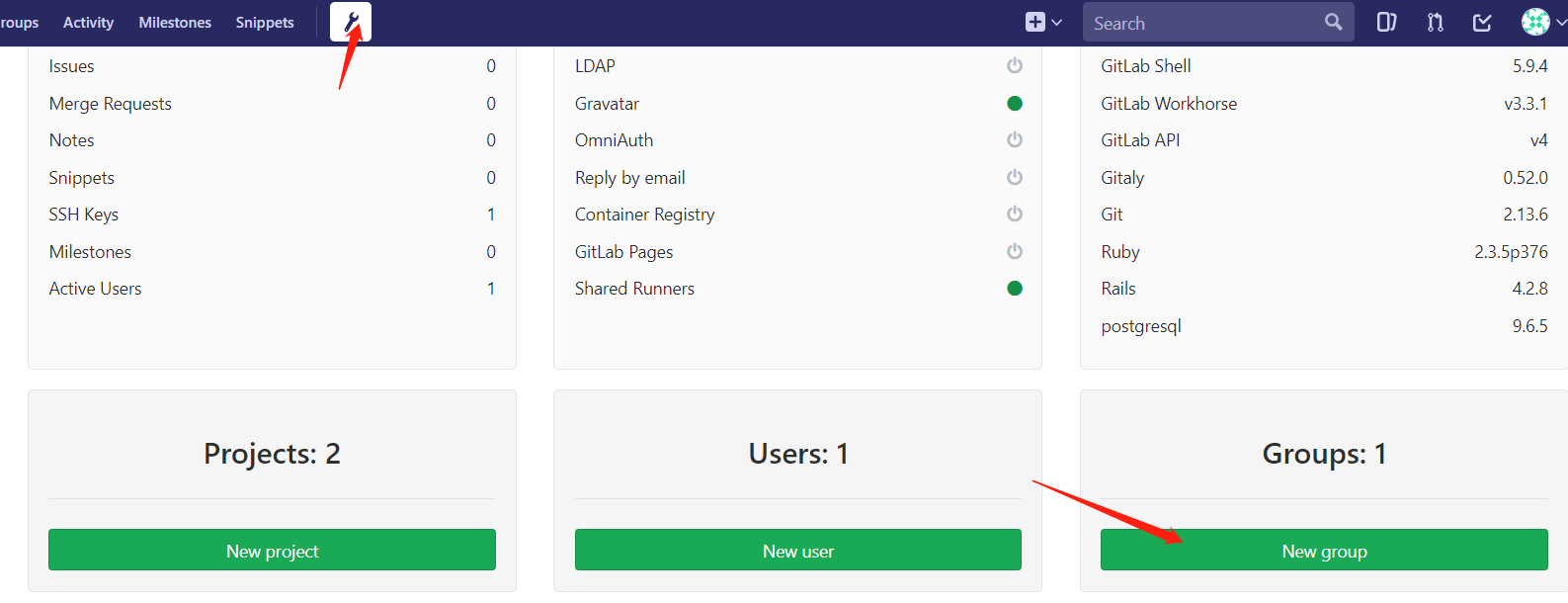
Task: Click the Reply by email label
Action: [x=630, y=178]
